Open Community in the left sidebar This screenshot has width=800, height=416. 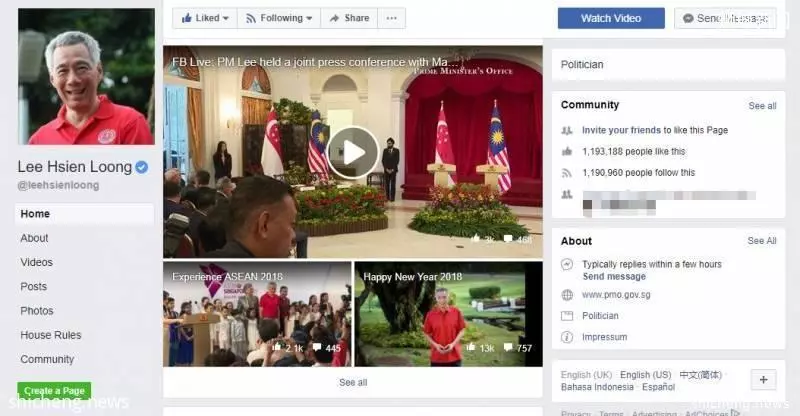click(47, 359)
